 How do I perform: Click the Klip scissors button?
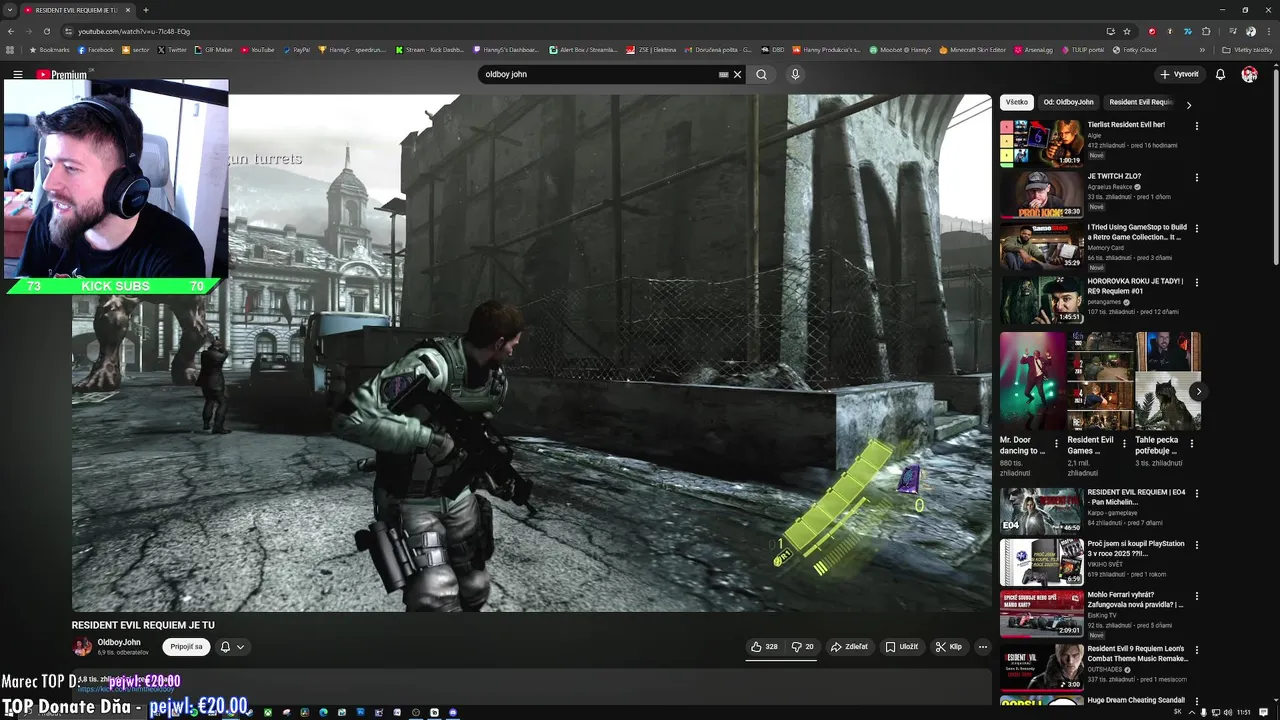[x=948, y=647]
